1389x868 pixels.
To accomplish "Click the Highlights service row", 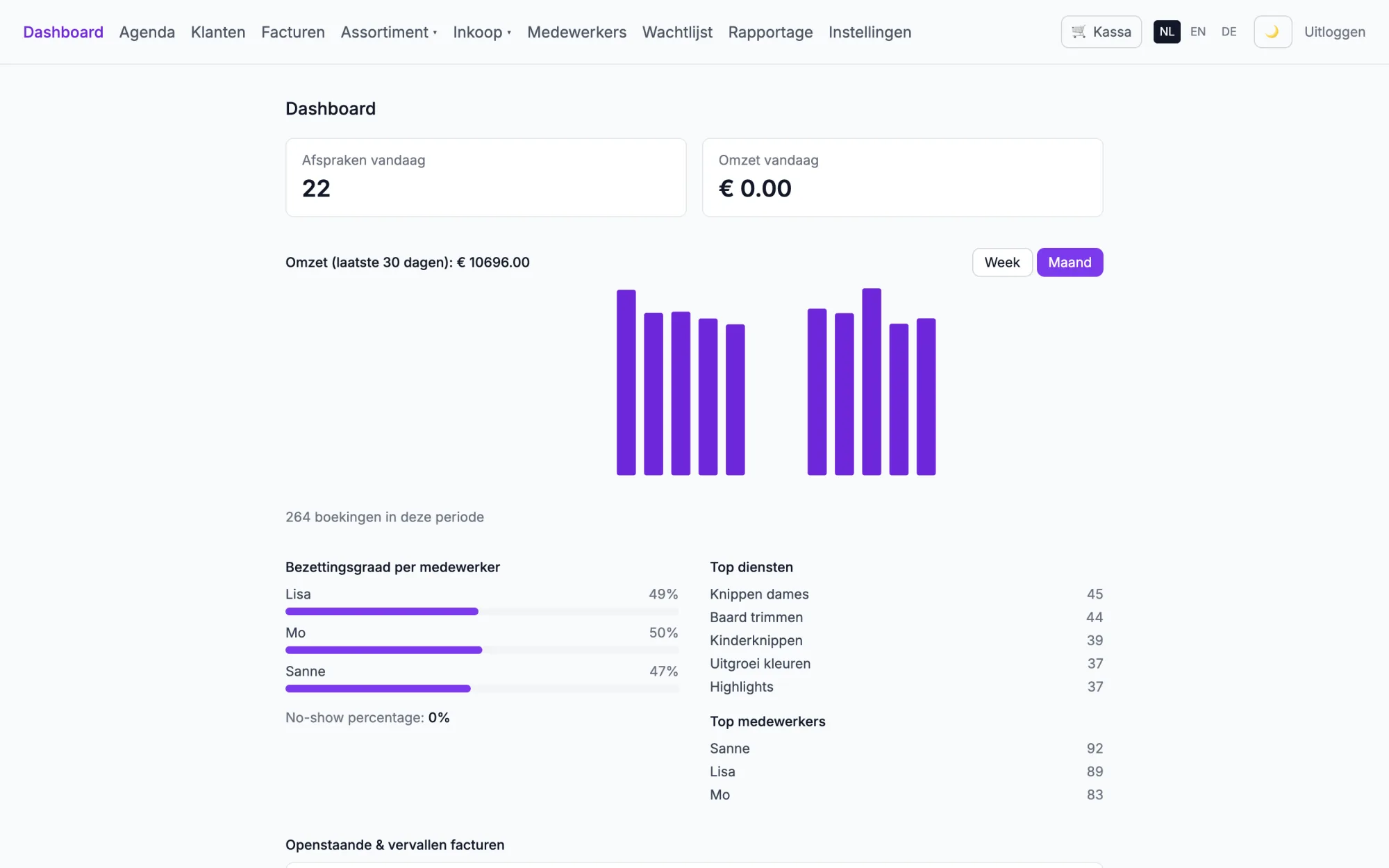I will coord(906,687).
